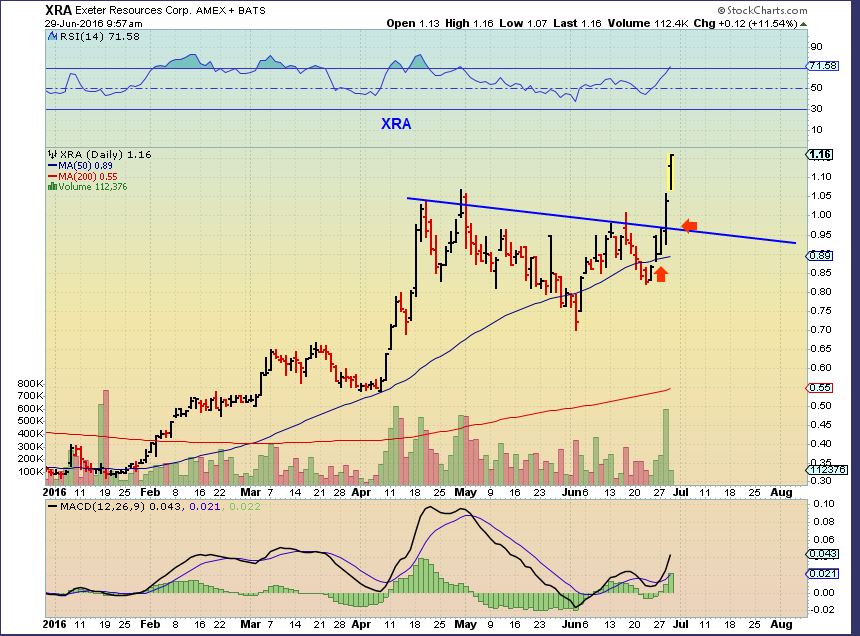The image size is (860, 636).
Task: Click the red MA(200) legend line swatch
Action: pyautogui.click(x=53, y=177)
